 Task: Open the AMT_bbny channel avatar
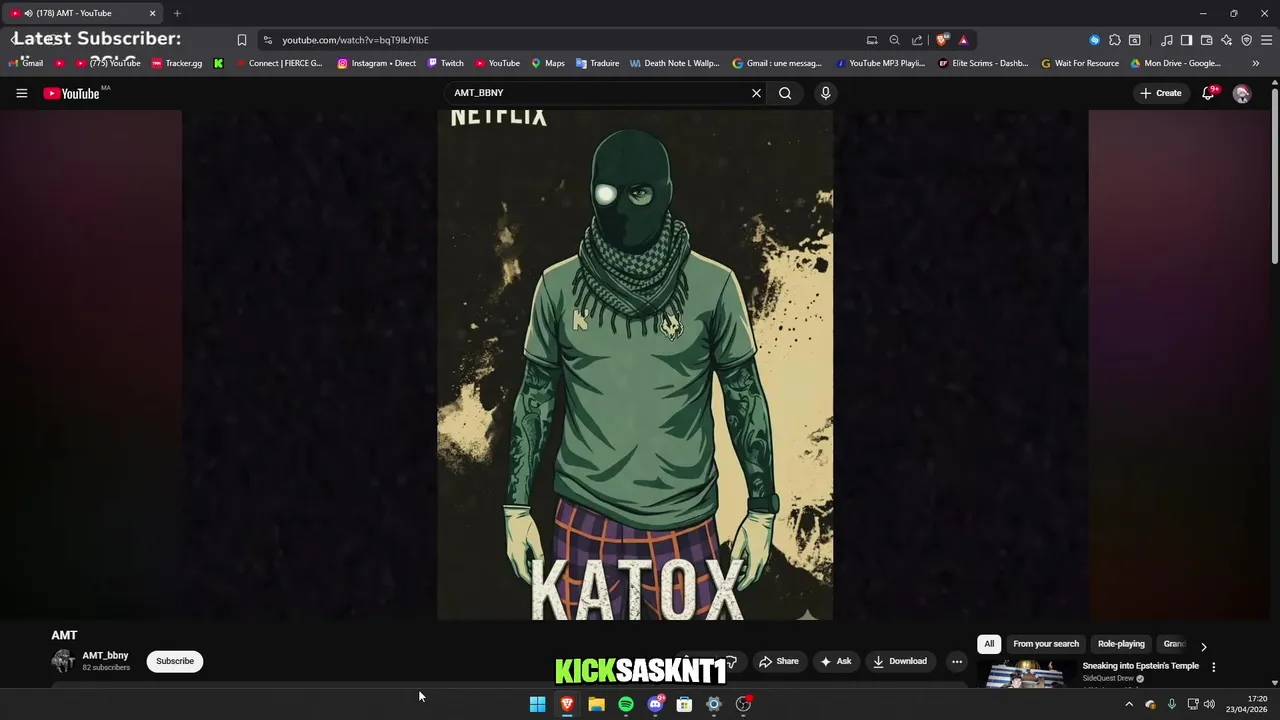point(63,661)
